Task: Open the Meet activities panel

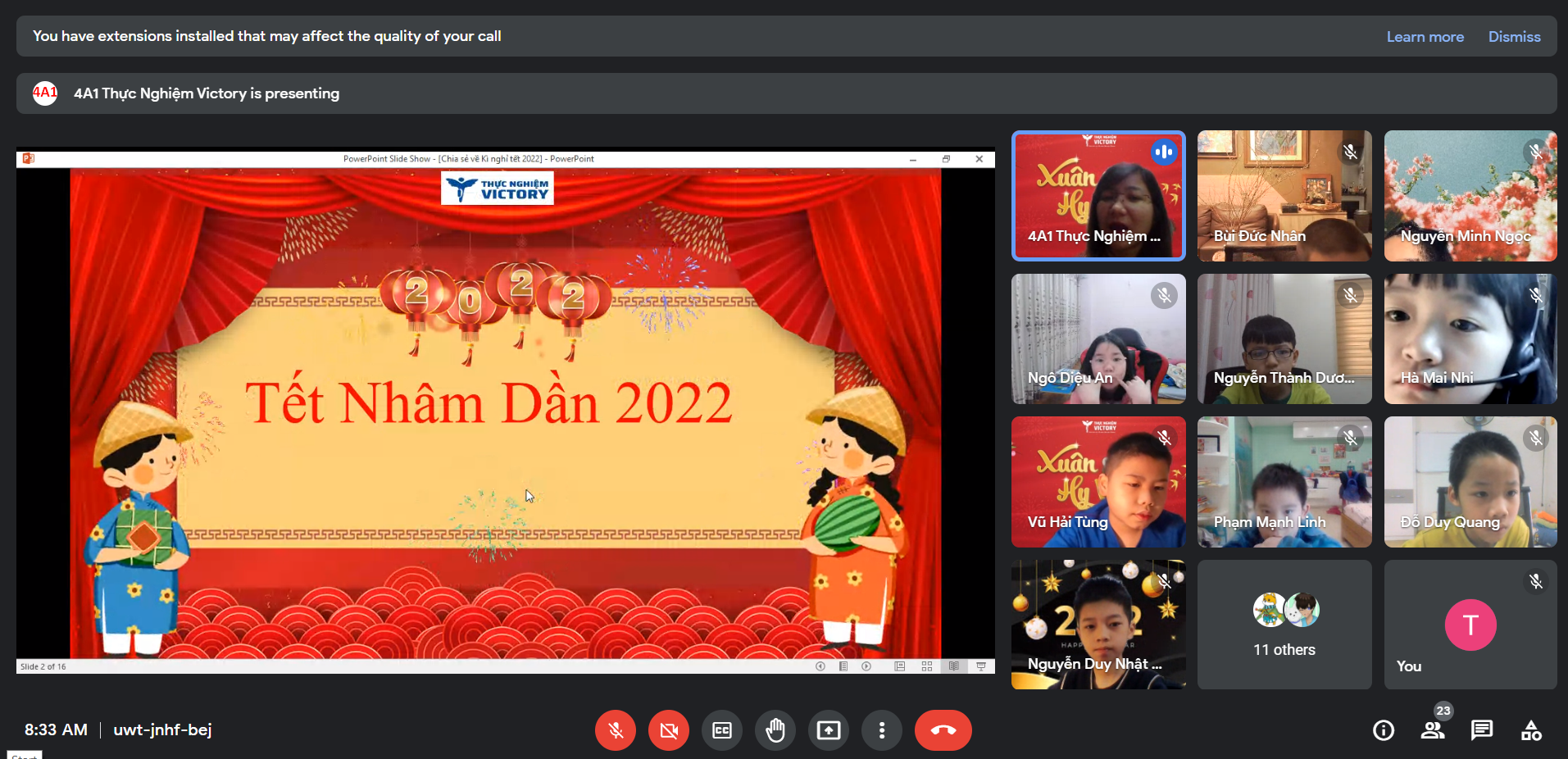Action: pyautogui.click(x=1531, y=729)
